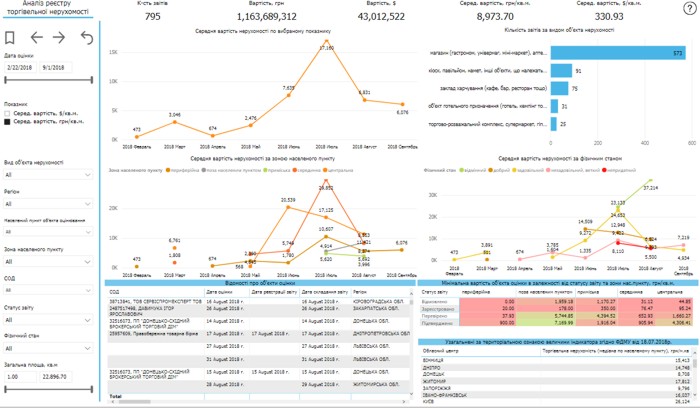Select the 'Аналіз реєстру торгівельної нерухомості' tab

coord(48,8)
